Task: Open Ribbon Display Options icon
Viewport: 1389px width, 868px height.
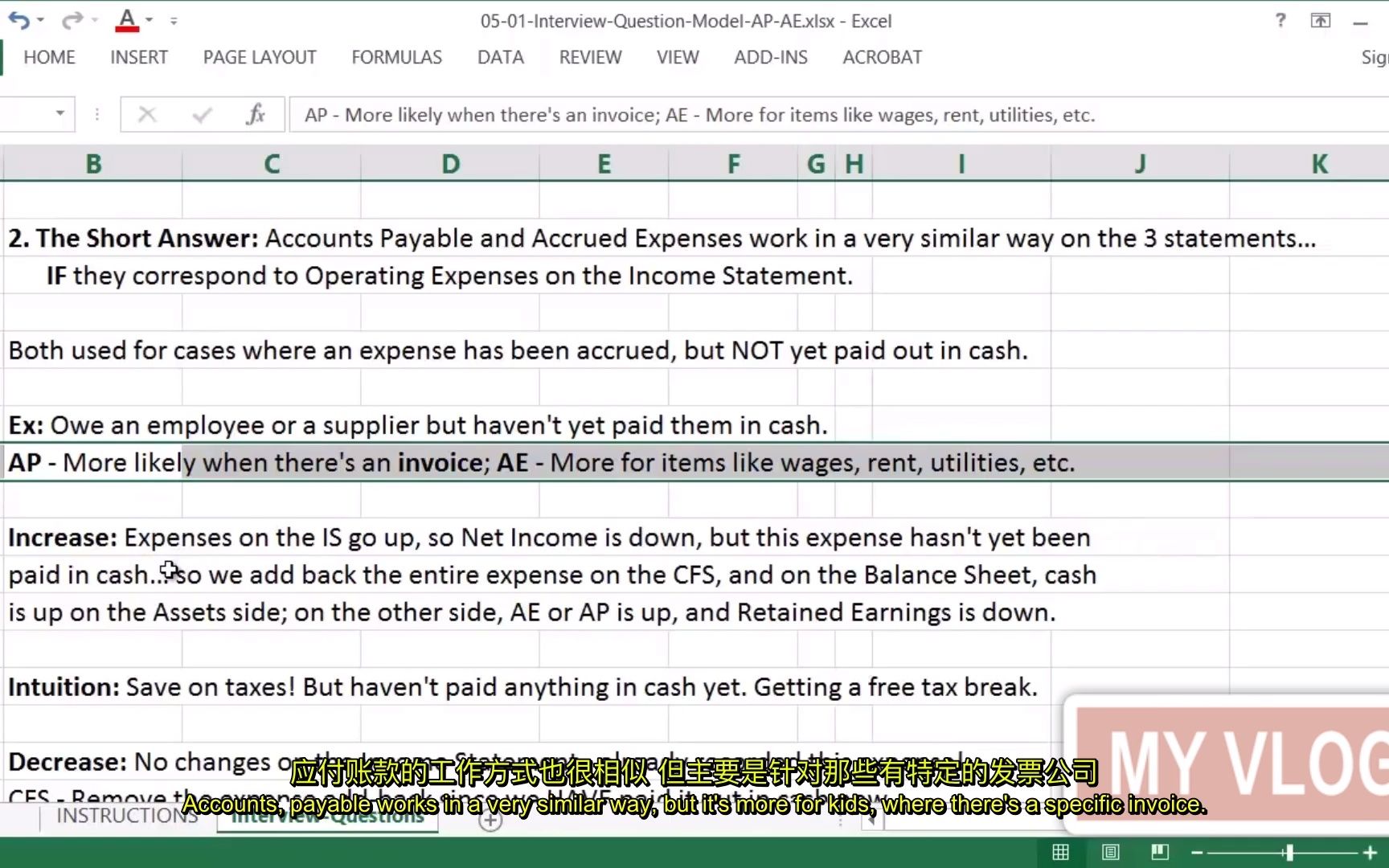Action: 1321,20
